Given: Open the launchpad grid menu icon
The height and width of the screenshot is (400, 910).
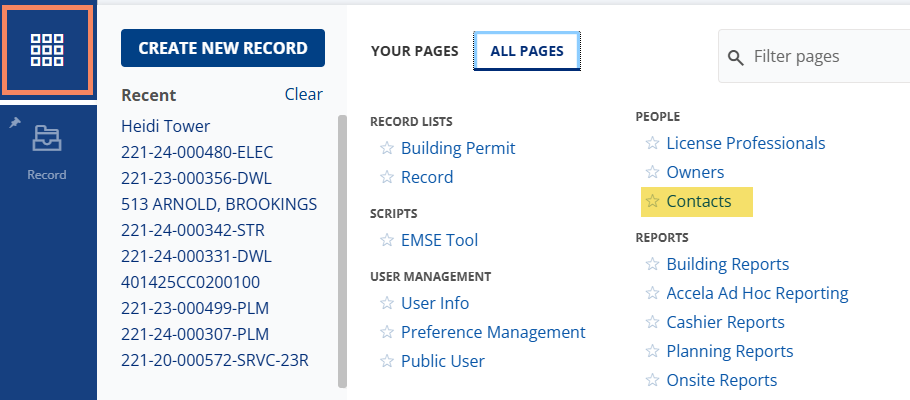Looking at the screenshot, I should [48, 48].
